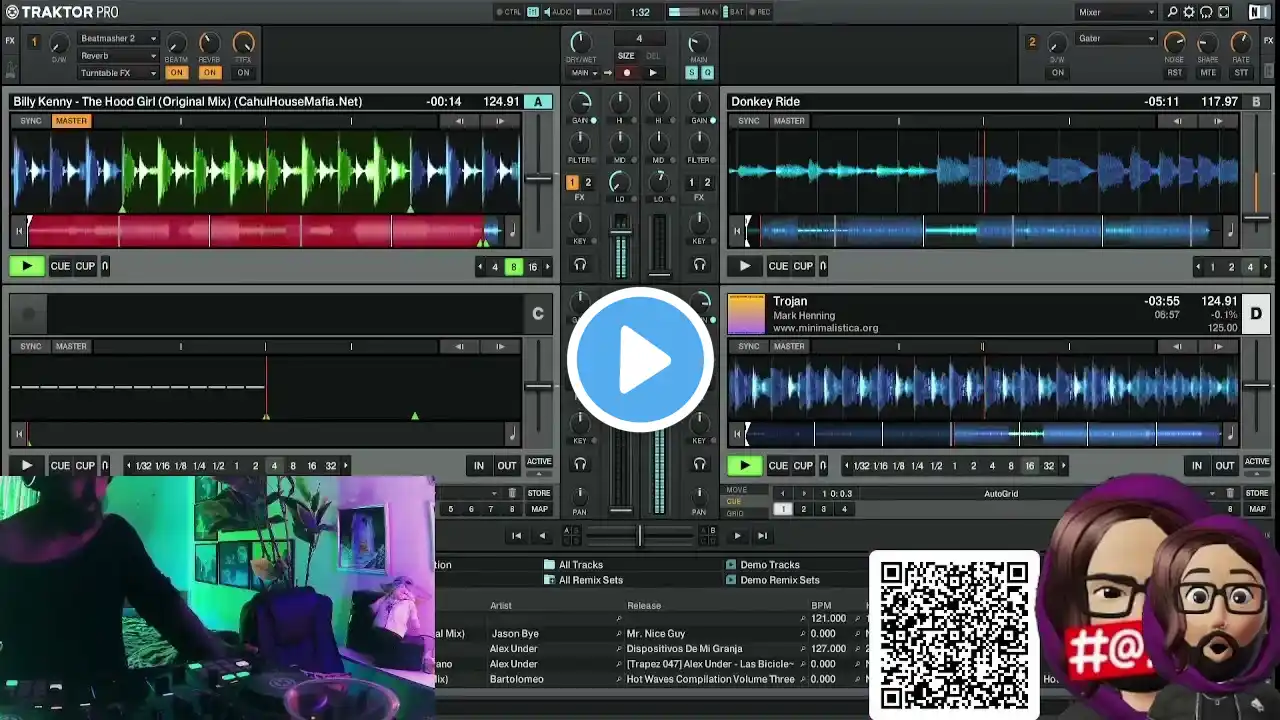Click the fullscreen layout icon in header

tap(1223, 12)
